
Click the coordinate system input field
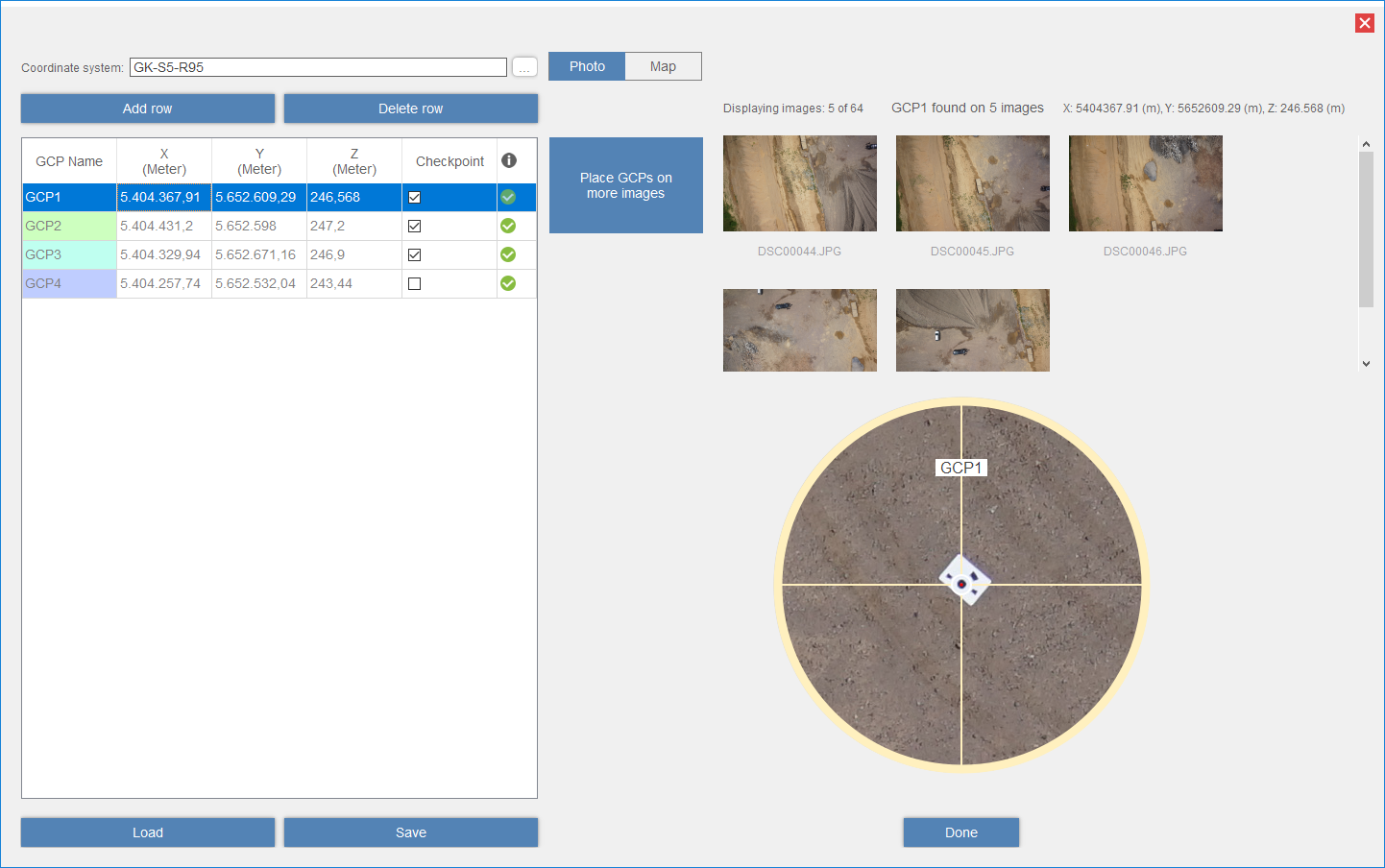318,66
